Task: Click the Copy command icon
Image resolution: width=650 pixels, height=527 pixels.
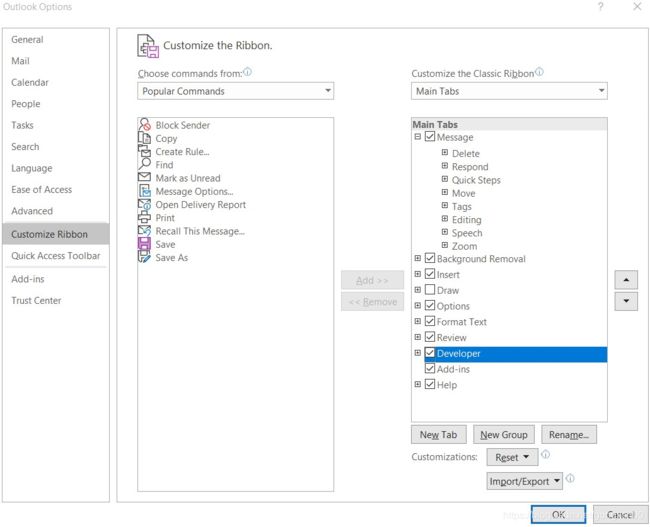Action: 144,138
